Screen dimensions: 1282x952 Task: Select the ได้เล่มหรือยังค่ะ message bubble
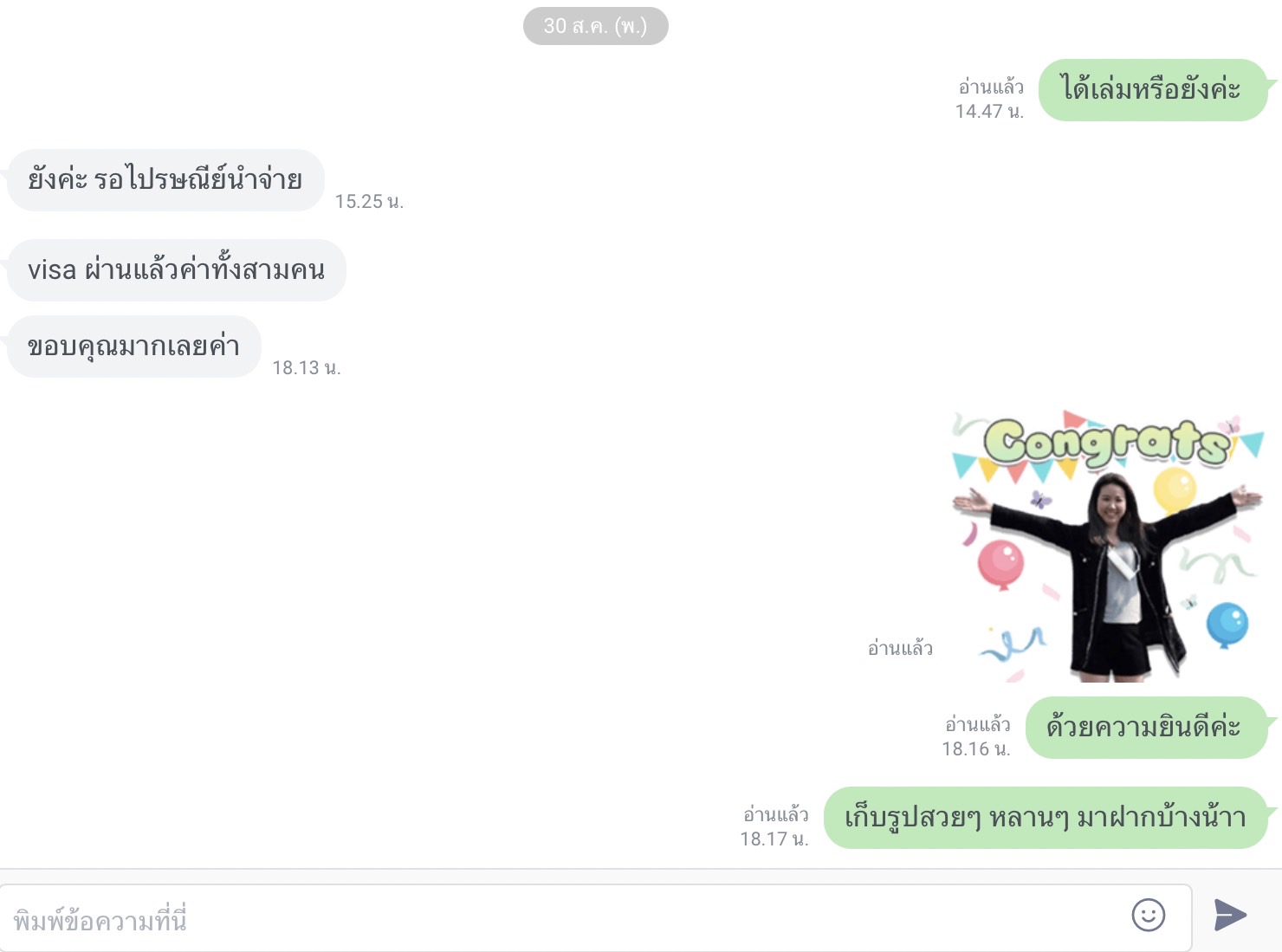click(1153, 90)
